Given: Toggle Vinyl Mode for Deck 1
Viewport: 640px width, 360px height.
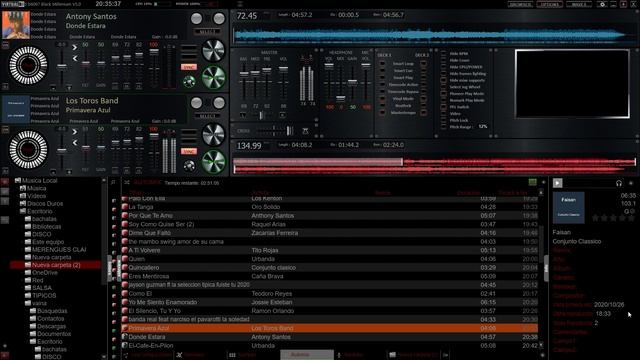Looking at the screenshot, I should click(x=382, y=99).
